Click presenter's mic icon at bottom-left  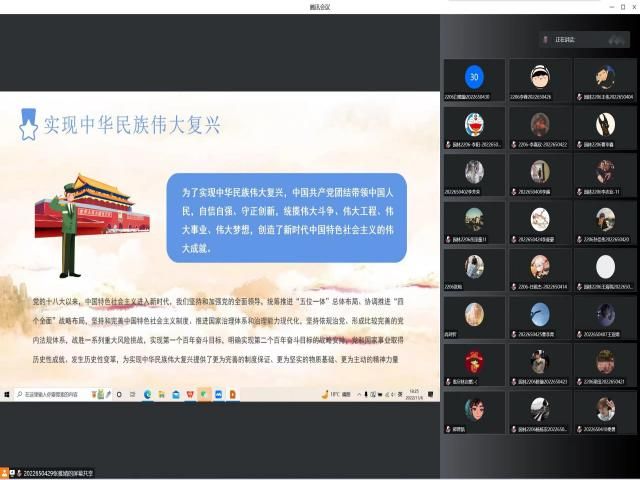[x=19, y=473]
